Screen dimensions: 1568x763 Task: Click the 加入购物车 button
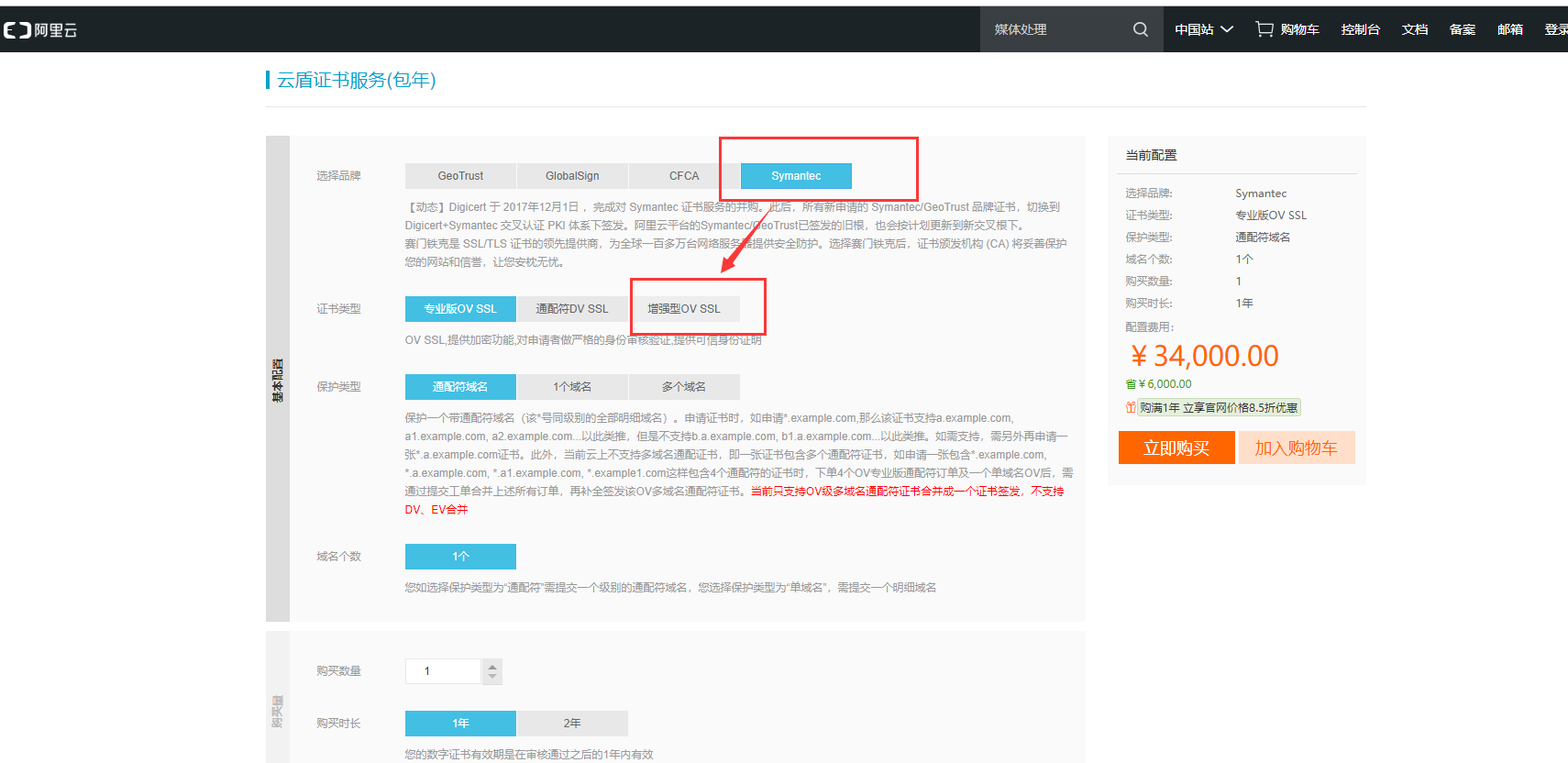tap(1296, 448)
